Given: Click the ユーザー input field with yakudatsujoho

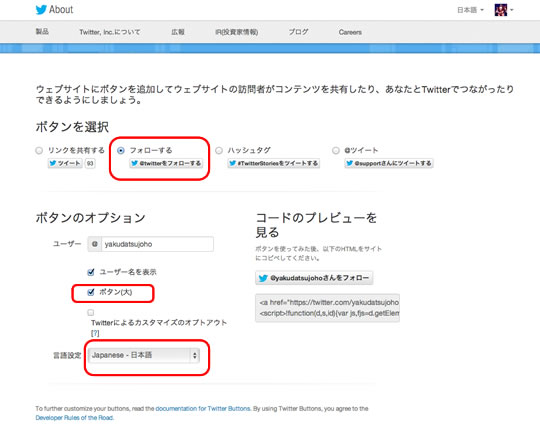Looking at the screenshot, I should [x=157, y=244].
